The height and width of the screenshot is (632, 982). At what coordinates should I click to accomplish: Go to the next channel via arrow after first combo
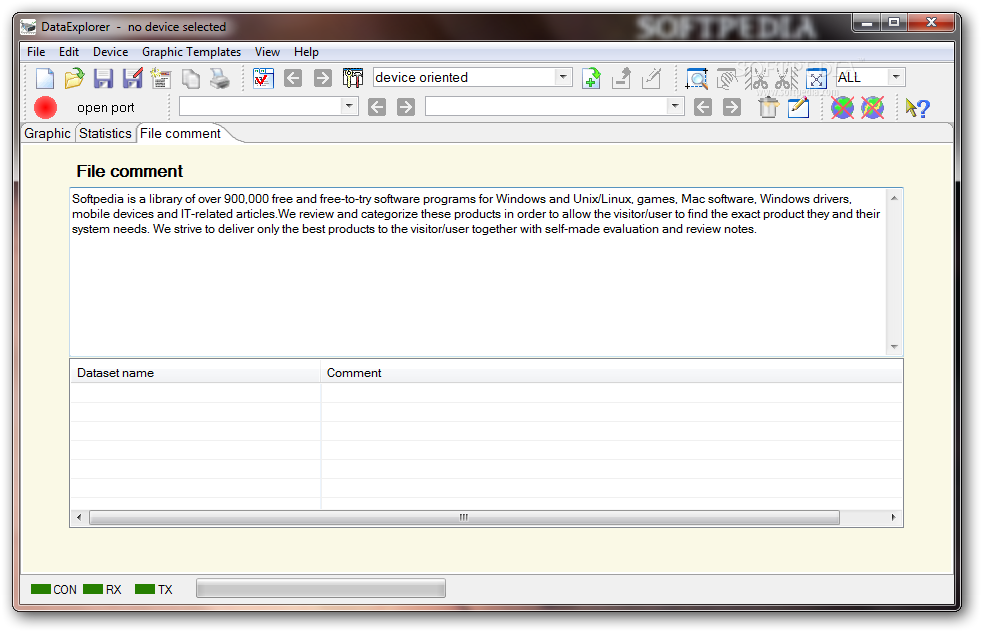[x=406, y=107]
